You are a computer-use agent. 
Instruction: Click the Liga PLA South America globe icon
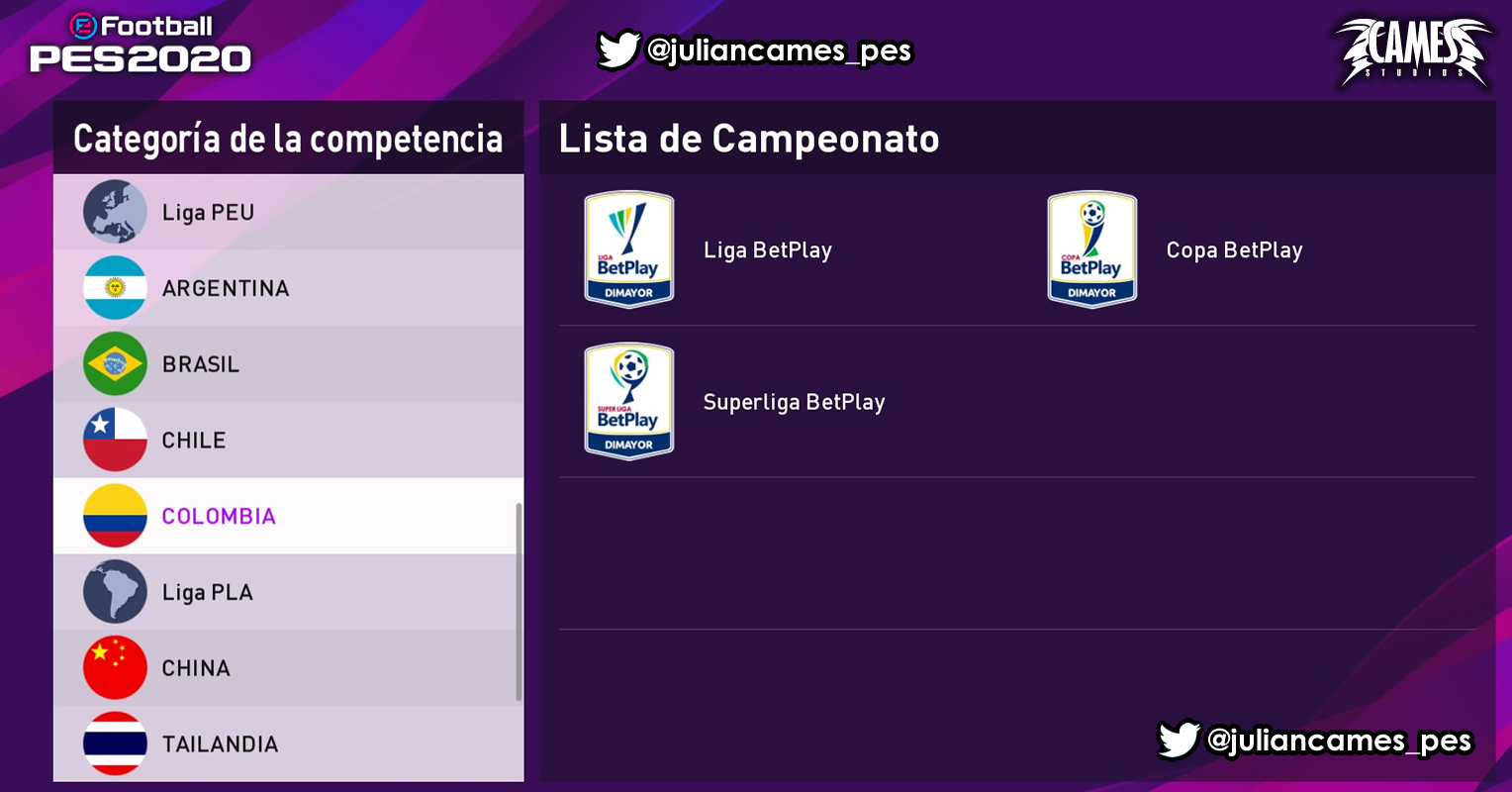click(115, 592)
